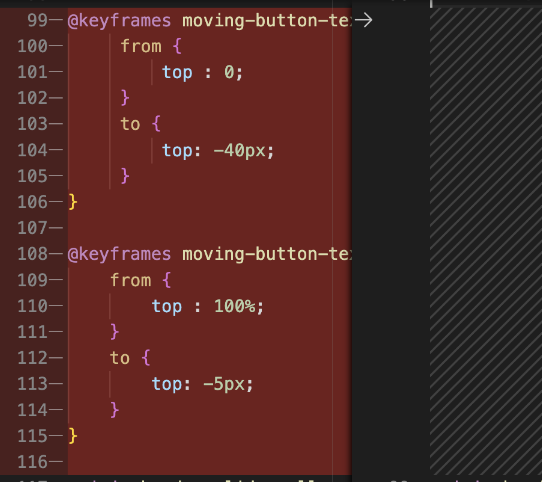Viewport: 542px width, 482px height.
Task: Place cursor on 'top : 0;' line
Action: click(202, 72)
